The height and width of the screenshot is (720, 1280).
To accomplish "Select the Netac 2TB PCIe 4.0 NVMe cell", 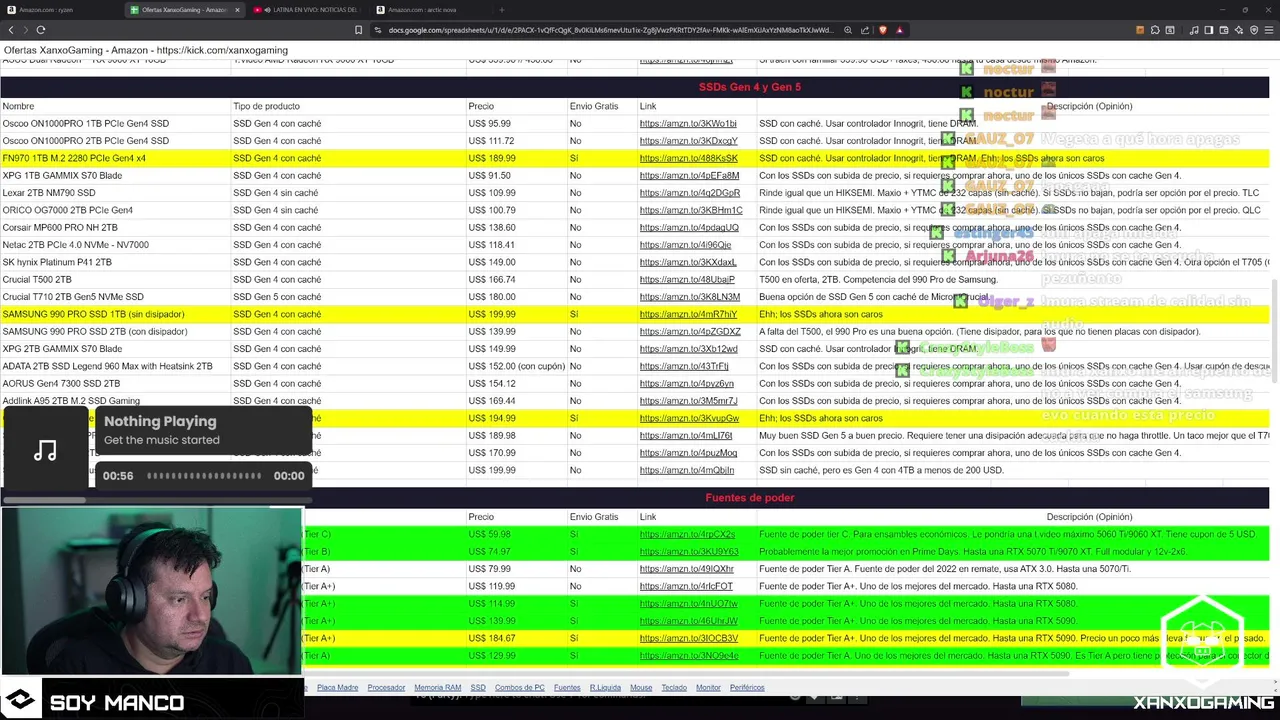I will (x=115, y=245).
